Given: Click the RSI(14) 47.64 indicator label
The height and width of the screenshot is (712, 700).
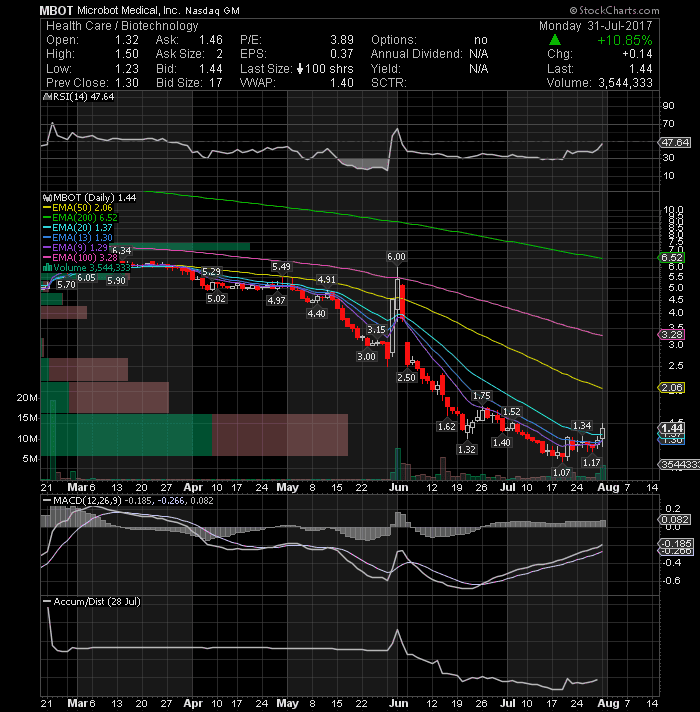Looking at the screenshot, I should [83, 97].
